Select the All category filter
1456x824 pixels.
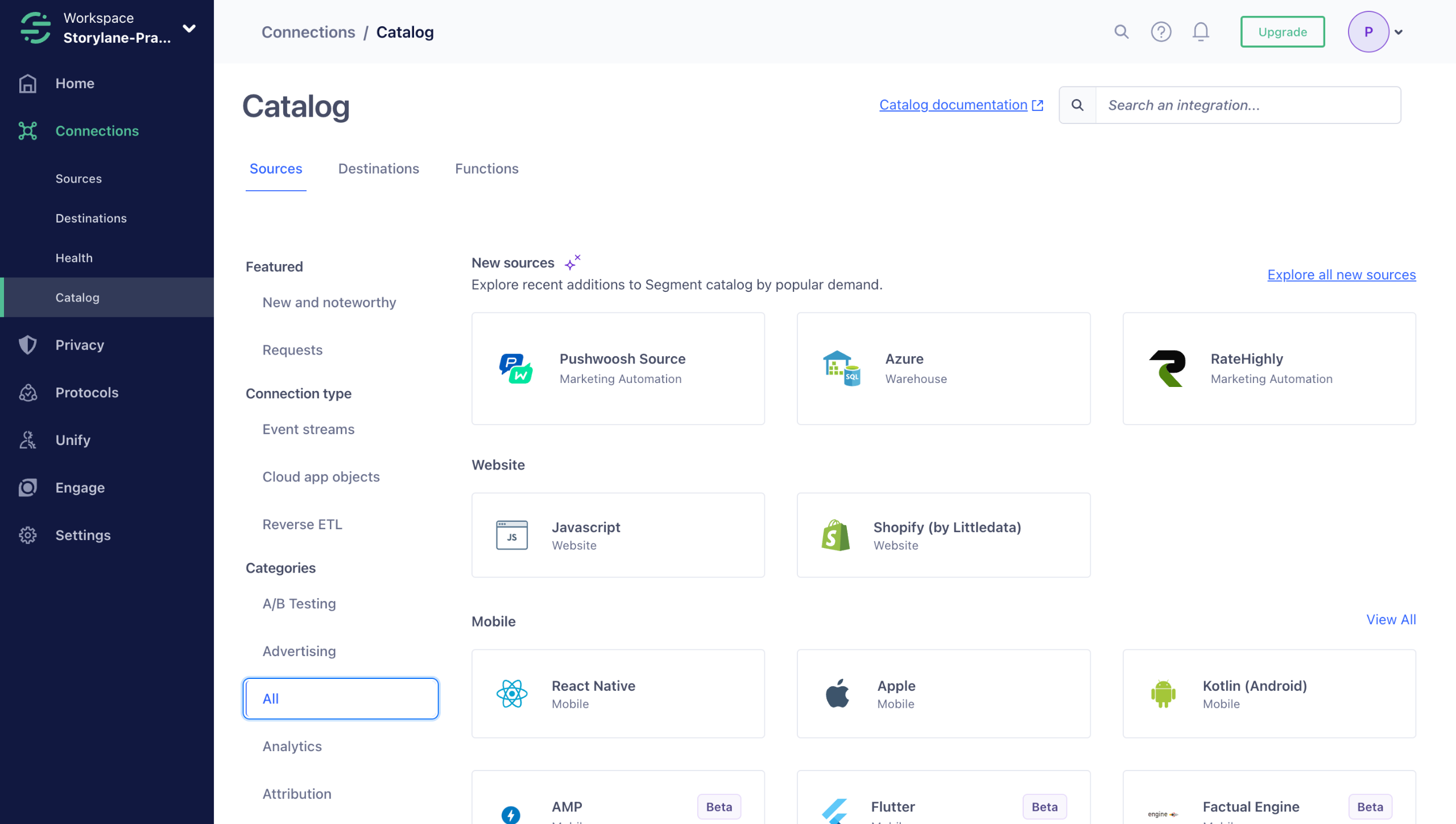coord(341,698)
